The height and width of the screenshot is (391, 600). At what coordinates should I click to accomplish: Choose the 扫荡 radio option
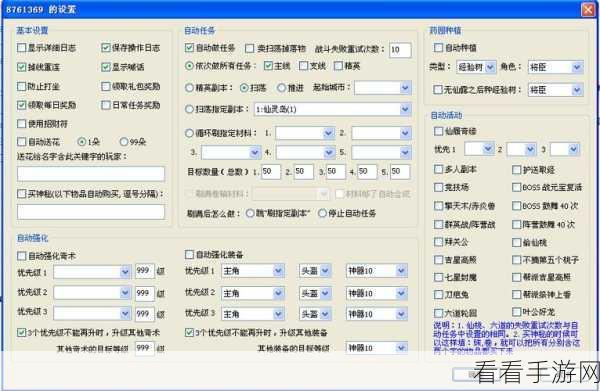point(244,88)
